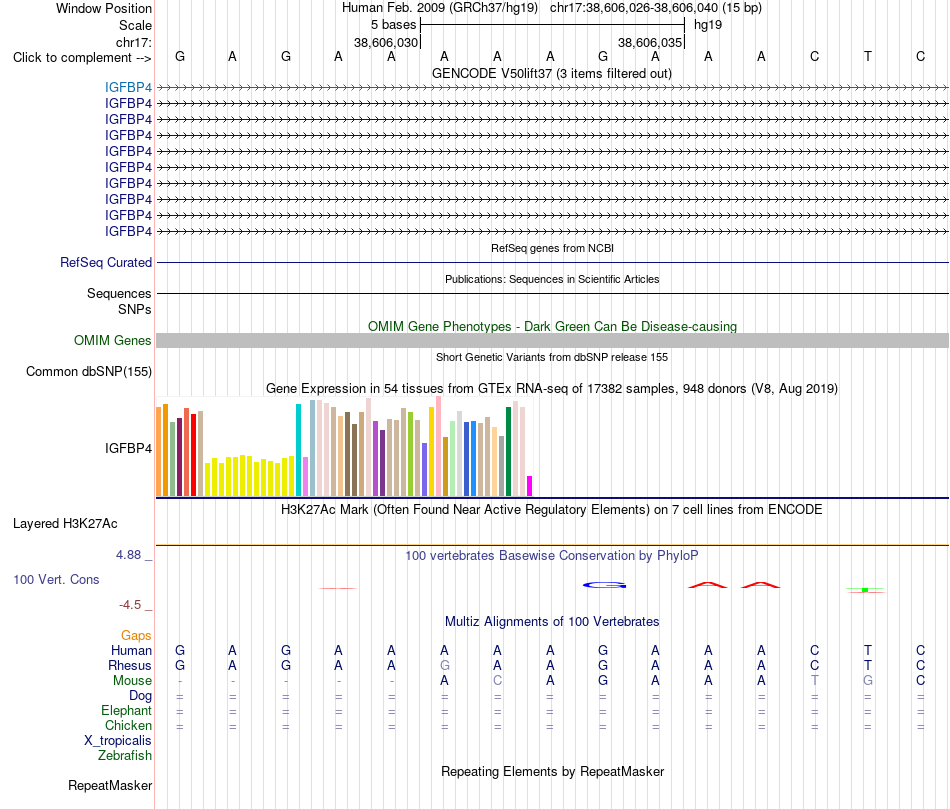Open 'Publications: Sequences in Scientific Articles' title
Image resolution: width=950 pixels, height=809 pixels.
click(x=552, y=279)
